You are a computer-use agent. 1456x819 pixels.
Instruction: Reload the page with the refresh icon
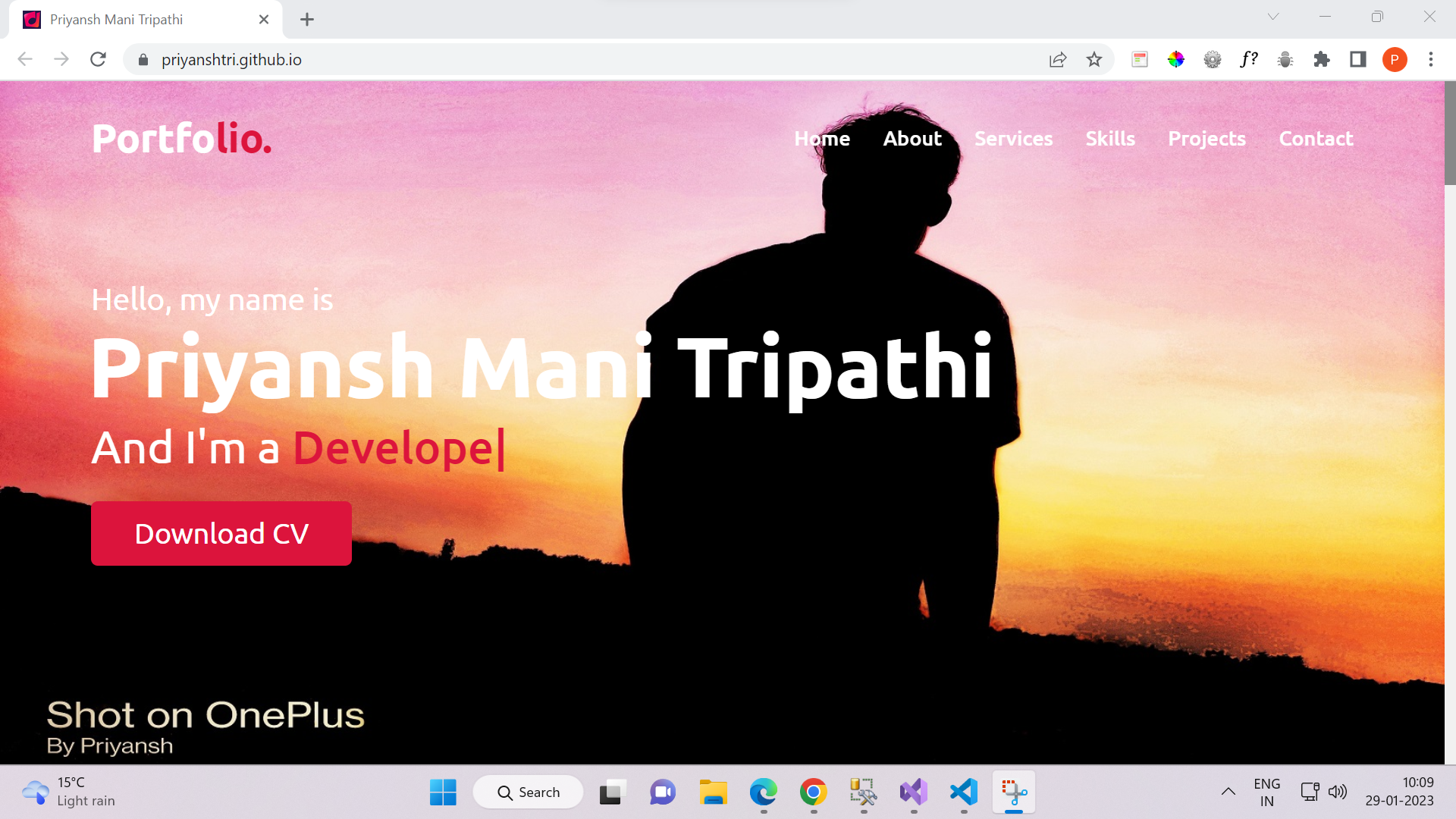pyautogui.click(x=98, y=59)
